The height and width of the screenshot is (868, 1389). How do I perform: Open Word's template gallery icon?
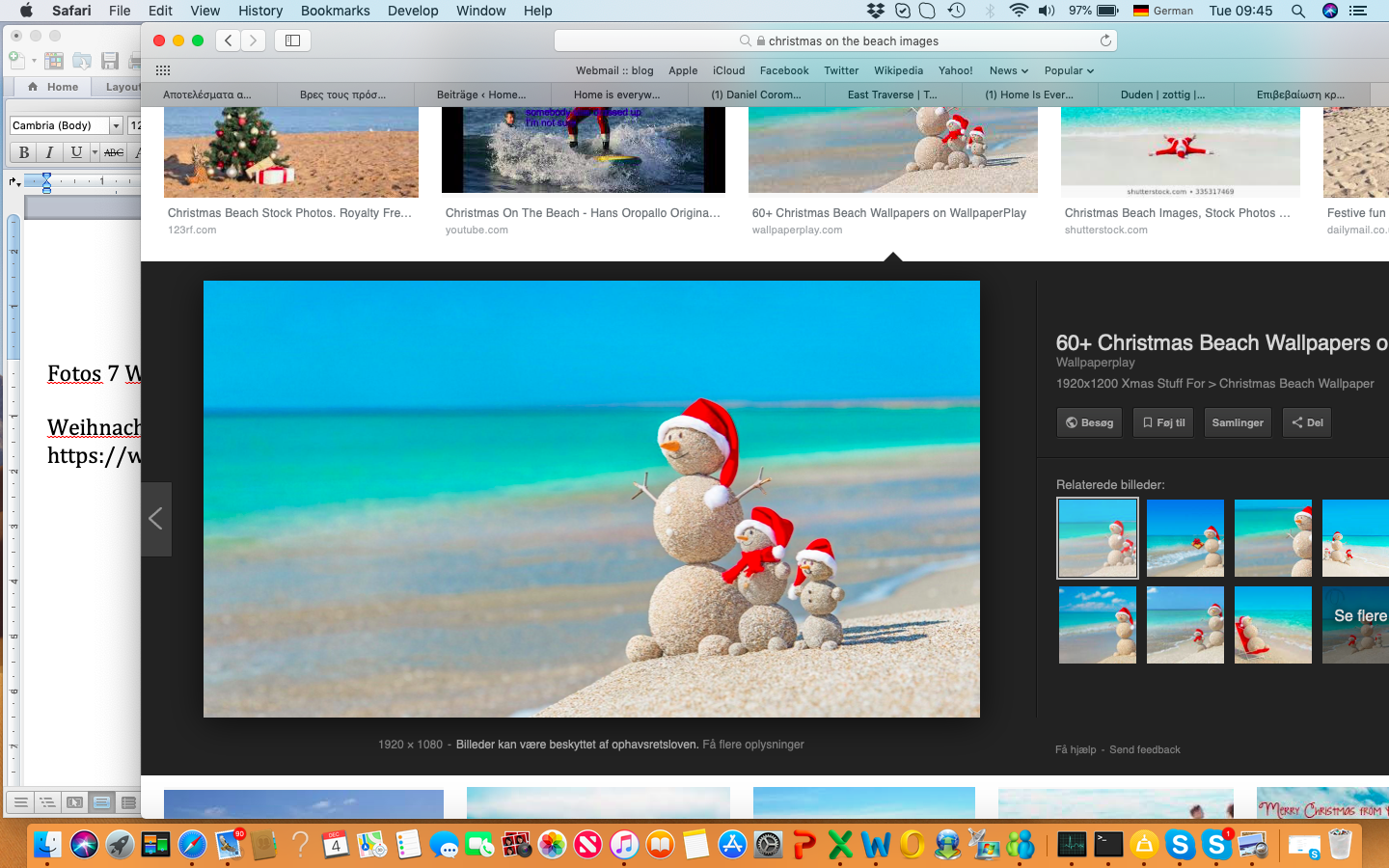54,61
